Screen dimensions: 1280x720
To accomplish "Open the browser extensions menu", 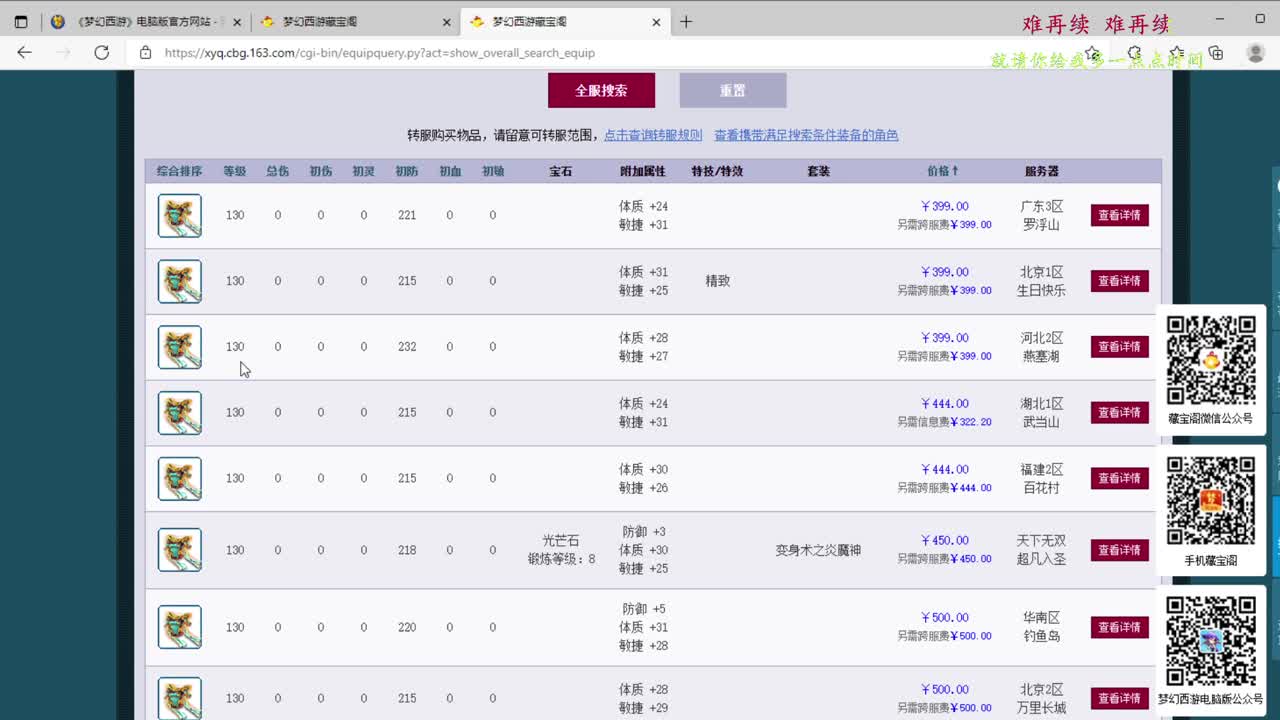I will [1135, 53].
